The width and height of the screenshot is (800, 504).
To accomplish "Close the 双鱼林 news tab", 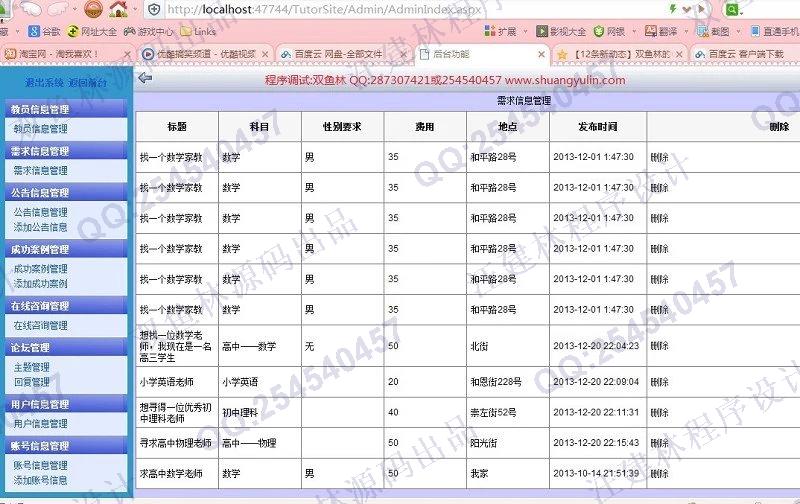I will [680, 54].
